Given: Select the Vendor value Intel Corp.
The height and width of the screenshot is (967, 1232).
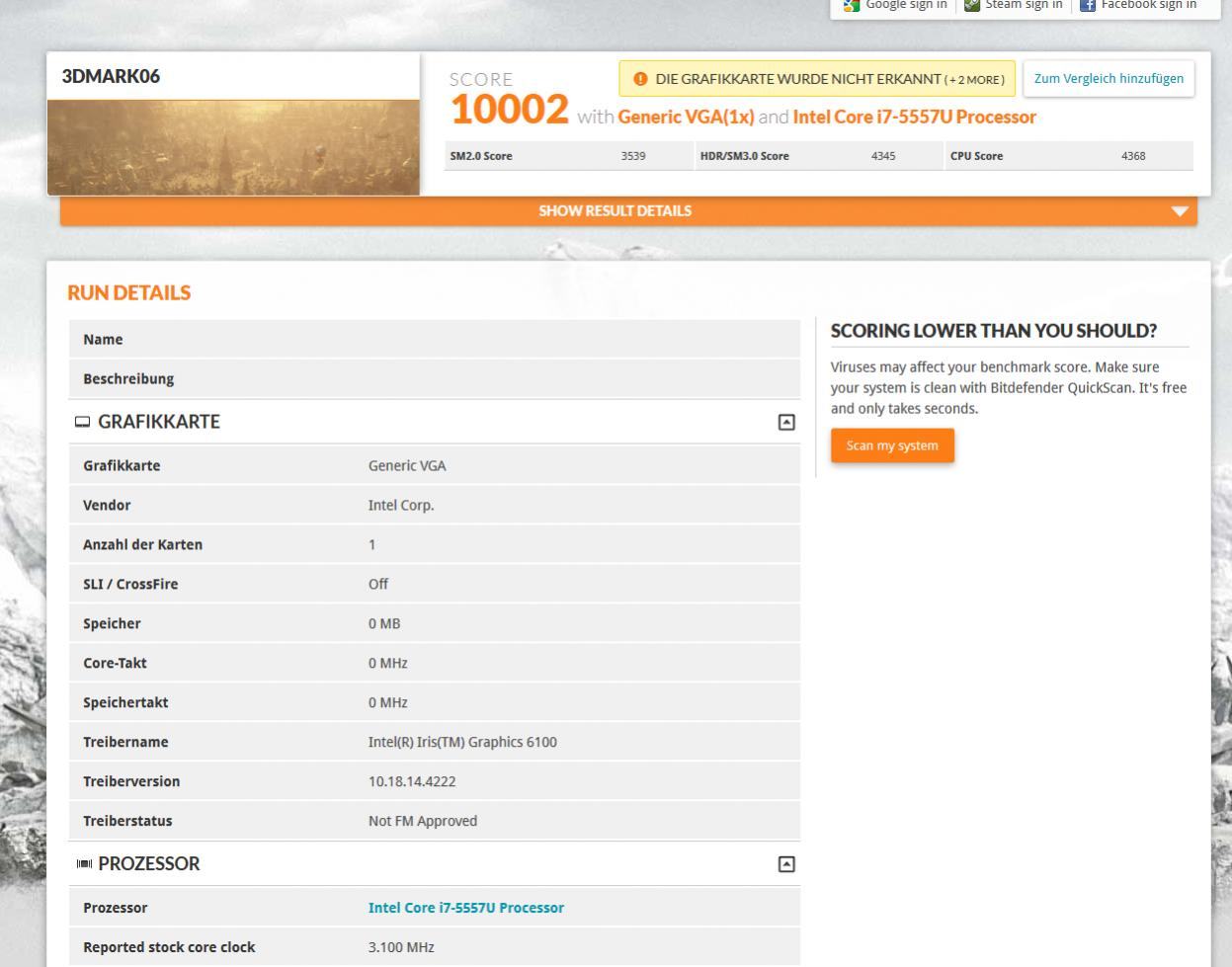Looking at the screenshot, I should [401, 505].
